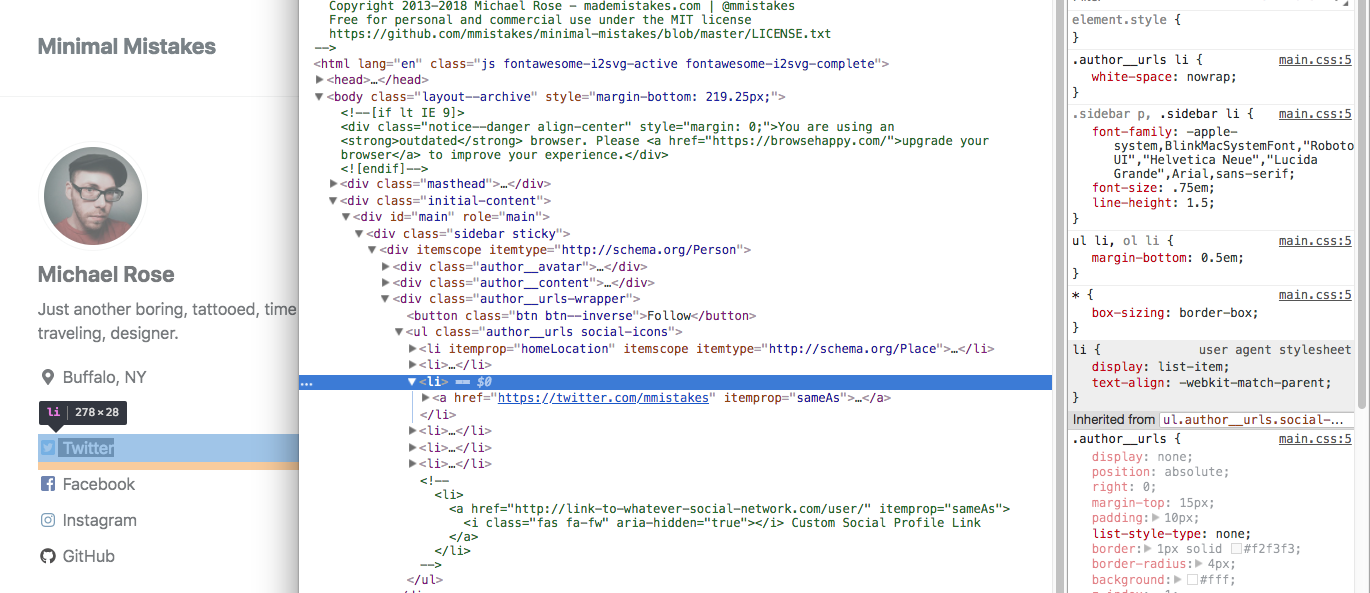Open the GitHub profile link
Viewport: 1370px width, 593px height.
tap(88, 556)
